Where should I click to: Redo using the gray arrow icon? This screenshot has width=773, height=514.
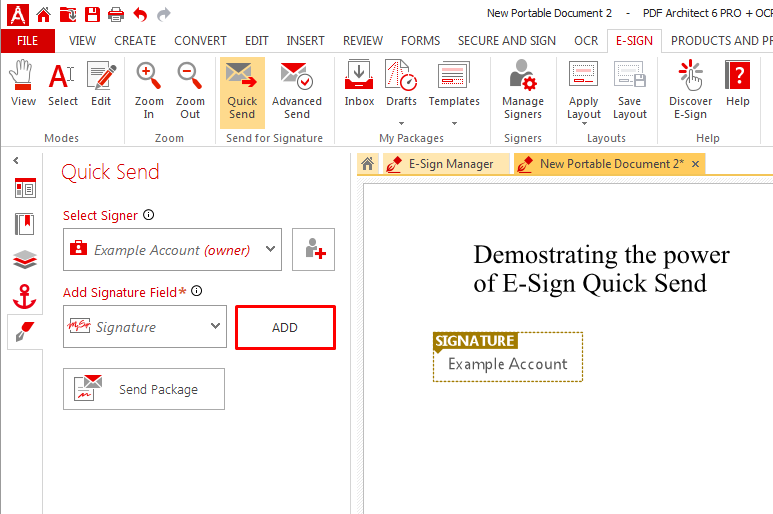tap(164, 15)
